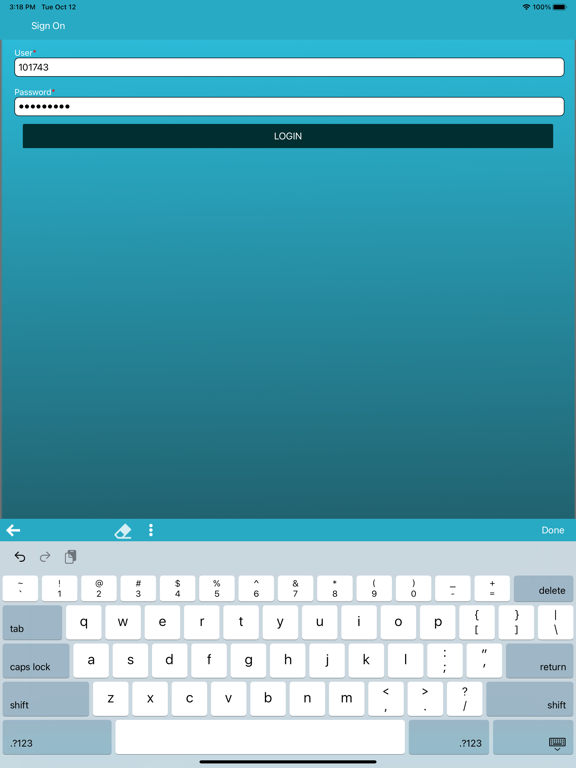Tap the return key
The width and height of the screenshot is (576, 768).
[539, 661]
